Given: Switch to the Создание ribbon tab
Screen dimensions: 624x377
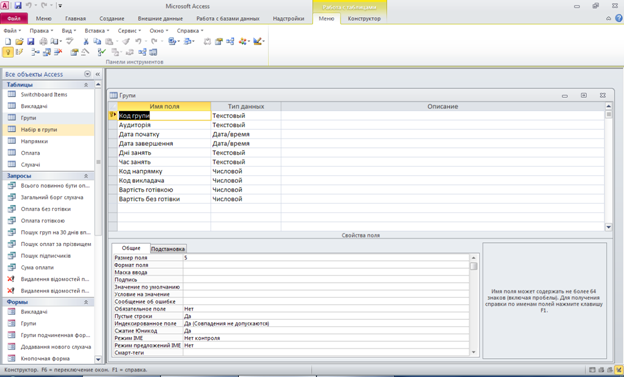Looking at the screenshot, I should [x=112, y=18].
